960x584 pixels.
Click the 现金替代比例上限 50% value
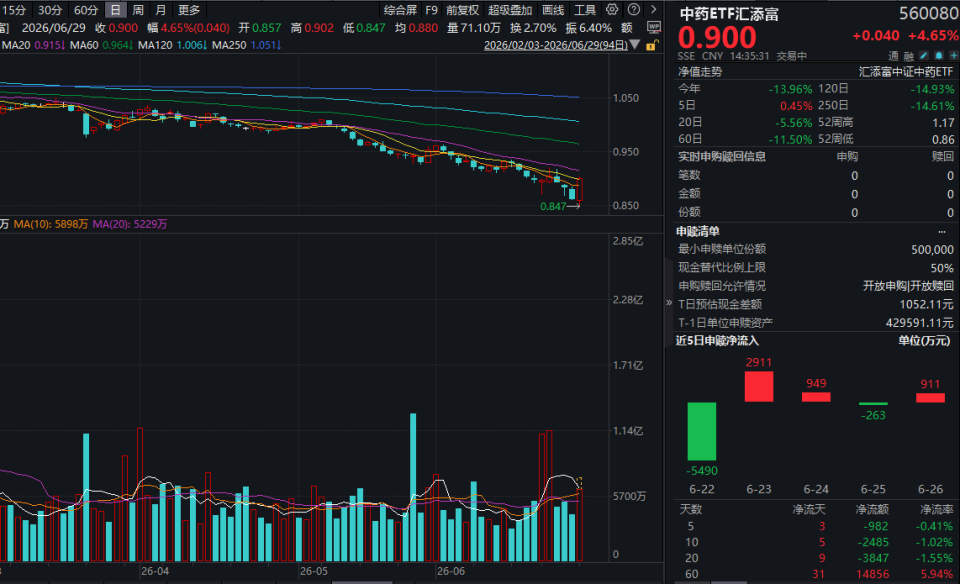coord(942,268)
